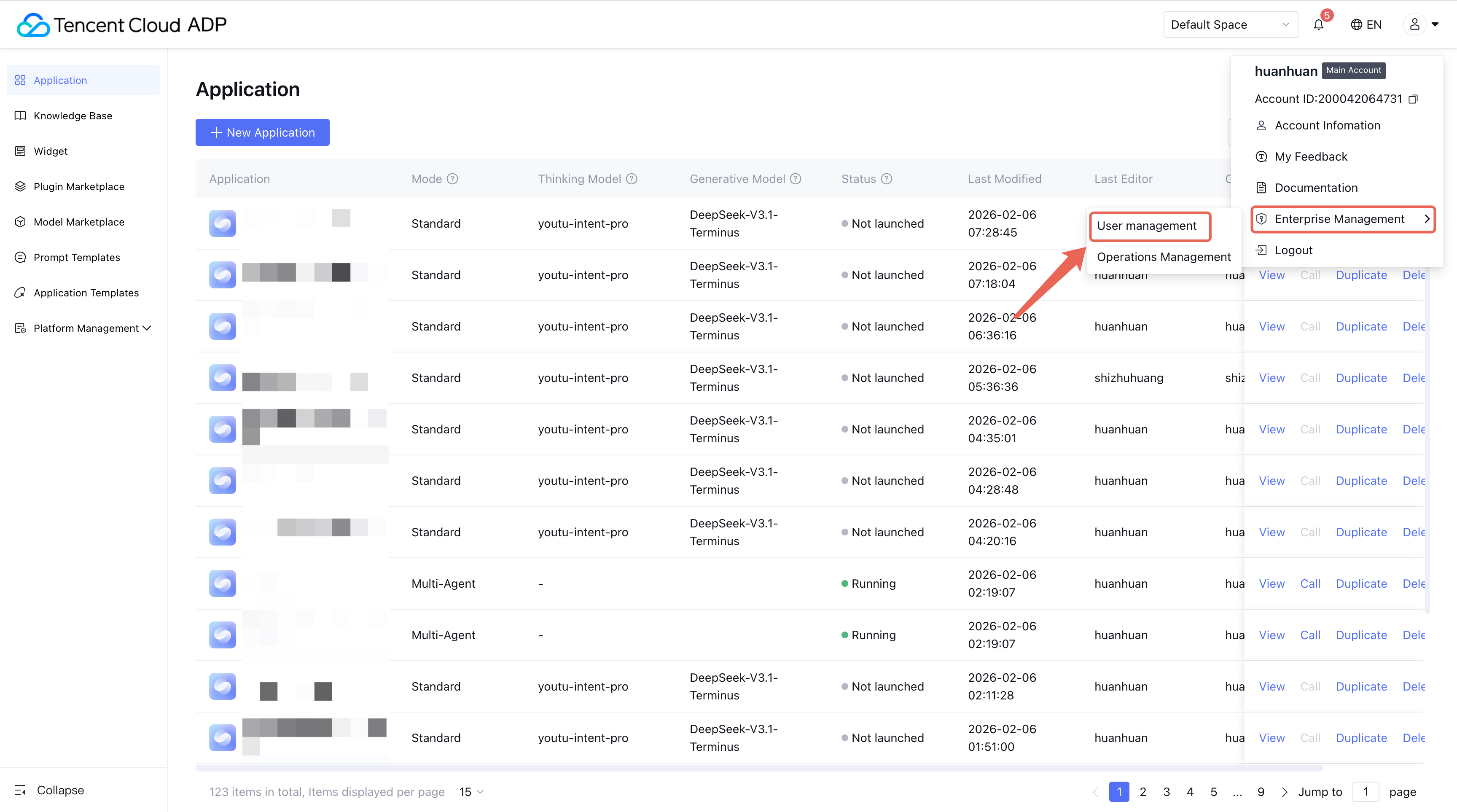Click the Generative Model help icon

(x=795, y=179)
